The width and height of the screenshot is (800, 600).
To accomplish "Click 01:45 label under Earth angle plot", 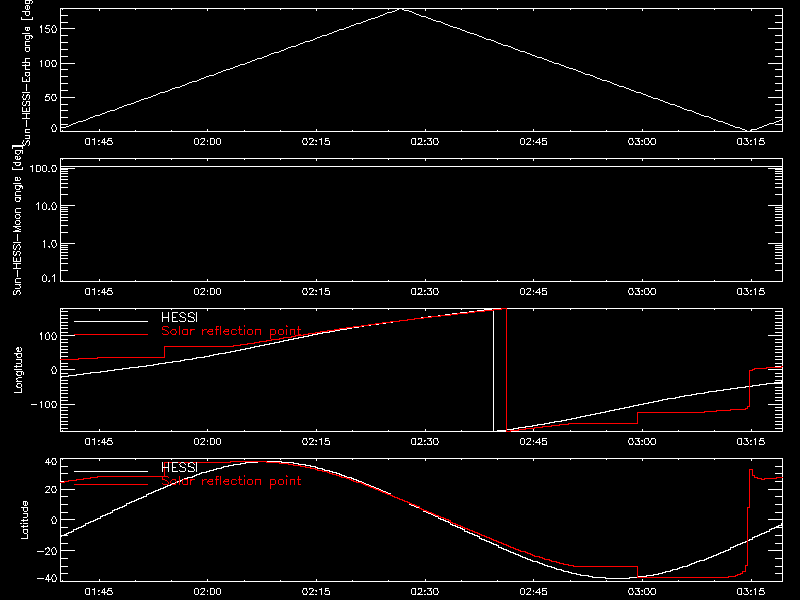I will (x=99, y=142).
